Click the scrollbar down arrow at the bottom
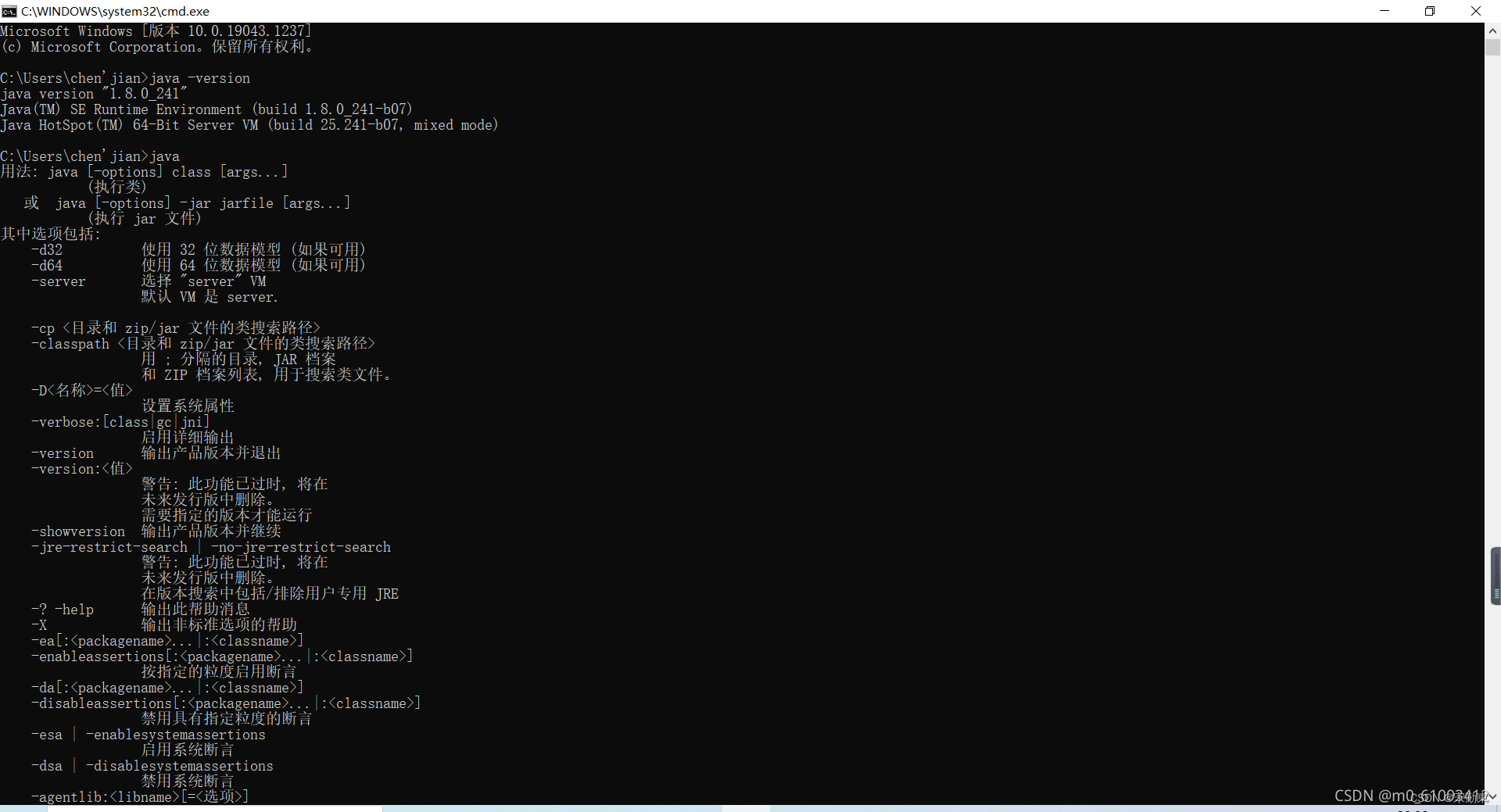Viewport: 1501px width, 812px height. pyautogui.click(x=1492, y=796)
